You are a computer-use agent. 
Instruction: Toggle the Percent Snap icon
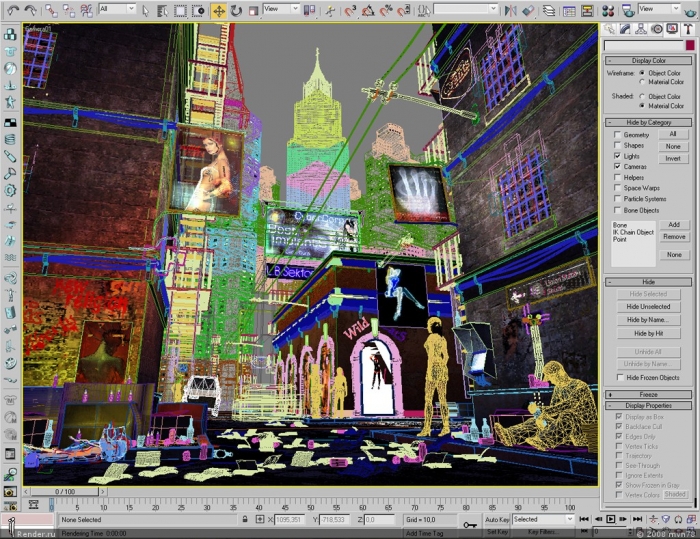tap(386, 10)
